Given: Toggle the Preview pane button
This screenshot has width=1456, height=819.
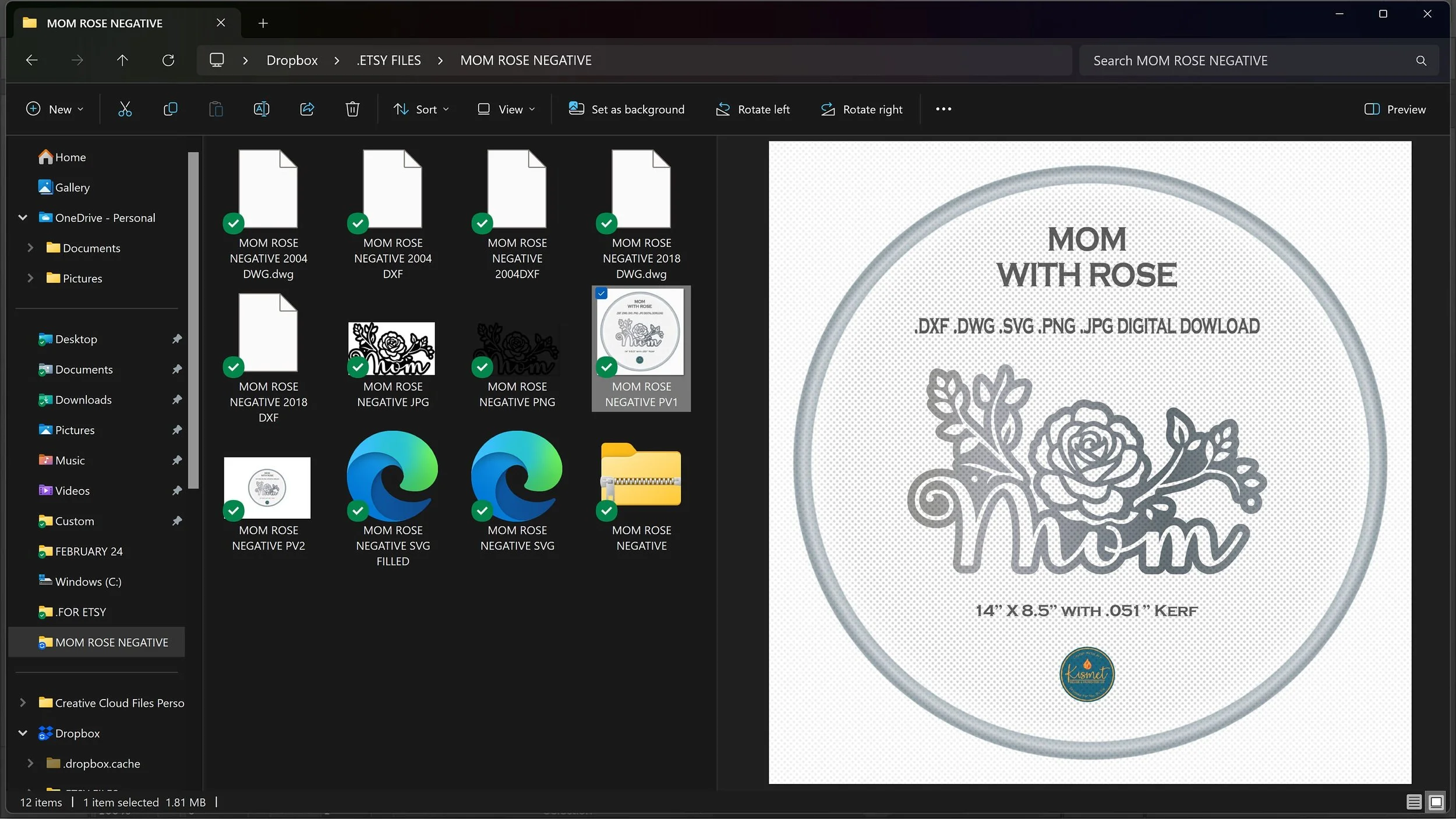Looking at the screenshot, I should pyautogui.click(x=1395, y=109).
